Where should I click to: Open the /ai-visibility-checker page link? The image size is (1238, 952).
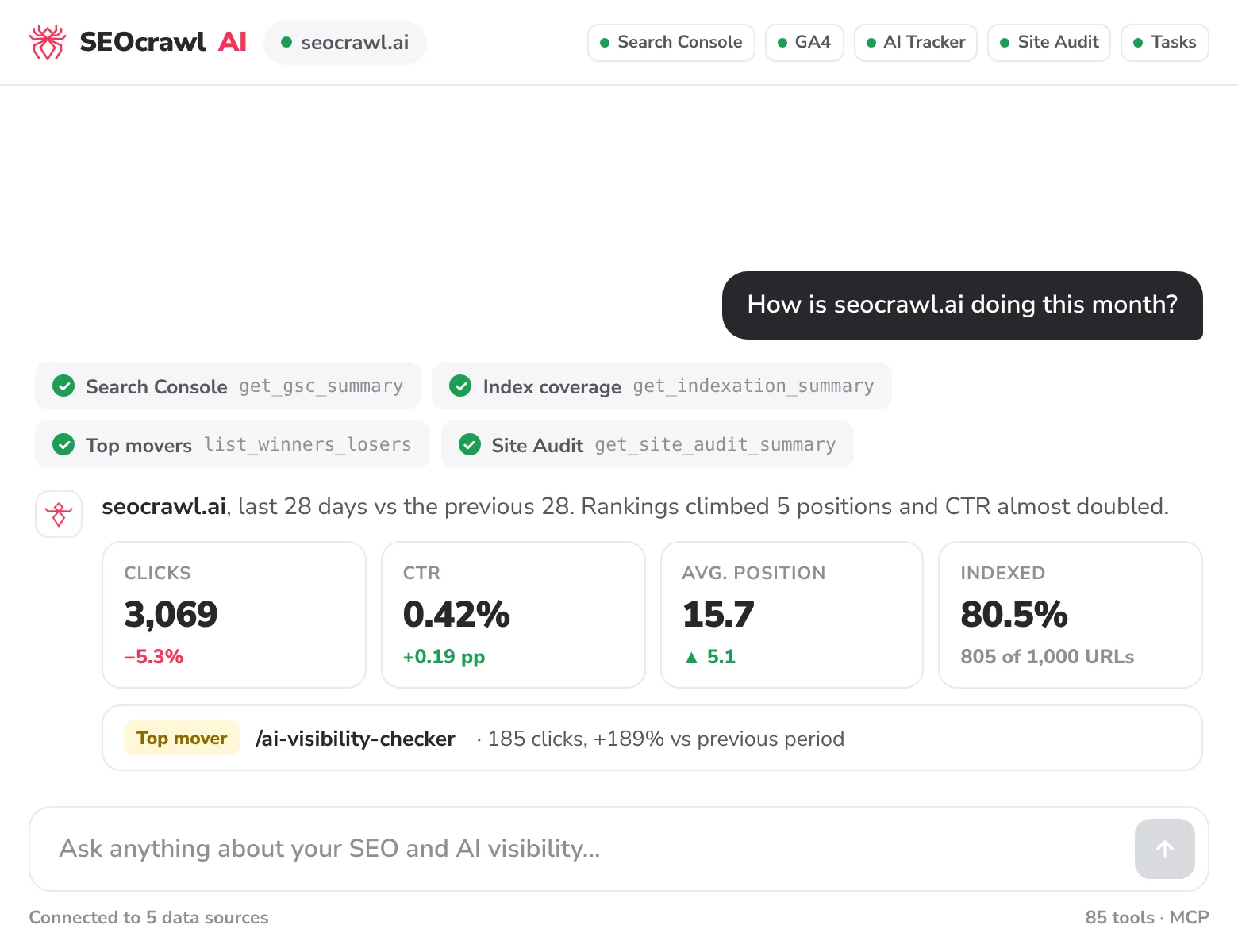coord(355,739)
